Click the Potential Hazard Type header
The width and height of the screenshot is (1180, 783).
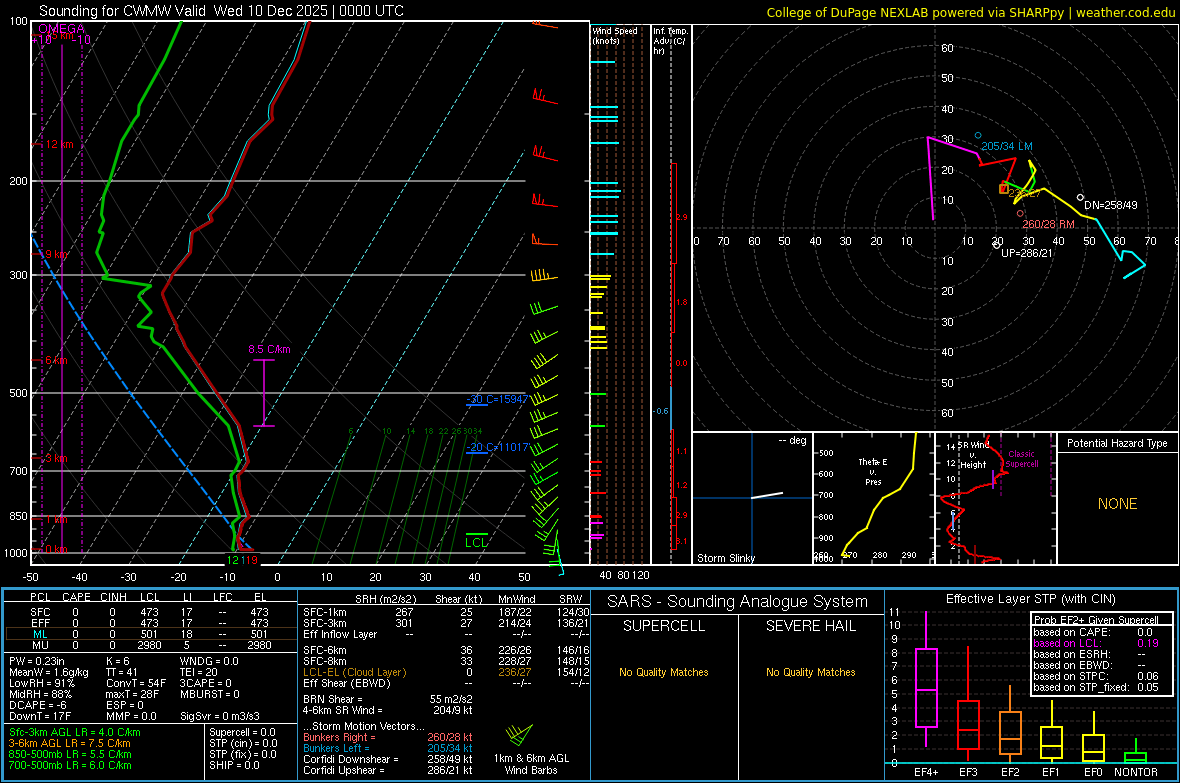[1117, 443]
